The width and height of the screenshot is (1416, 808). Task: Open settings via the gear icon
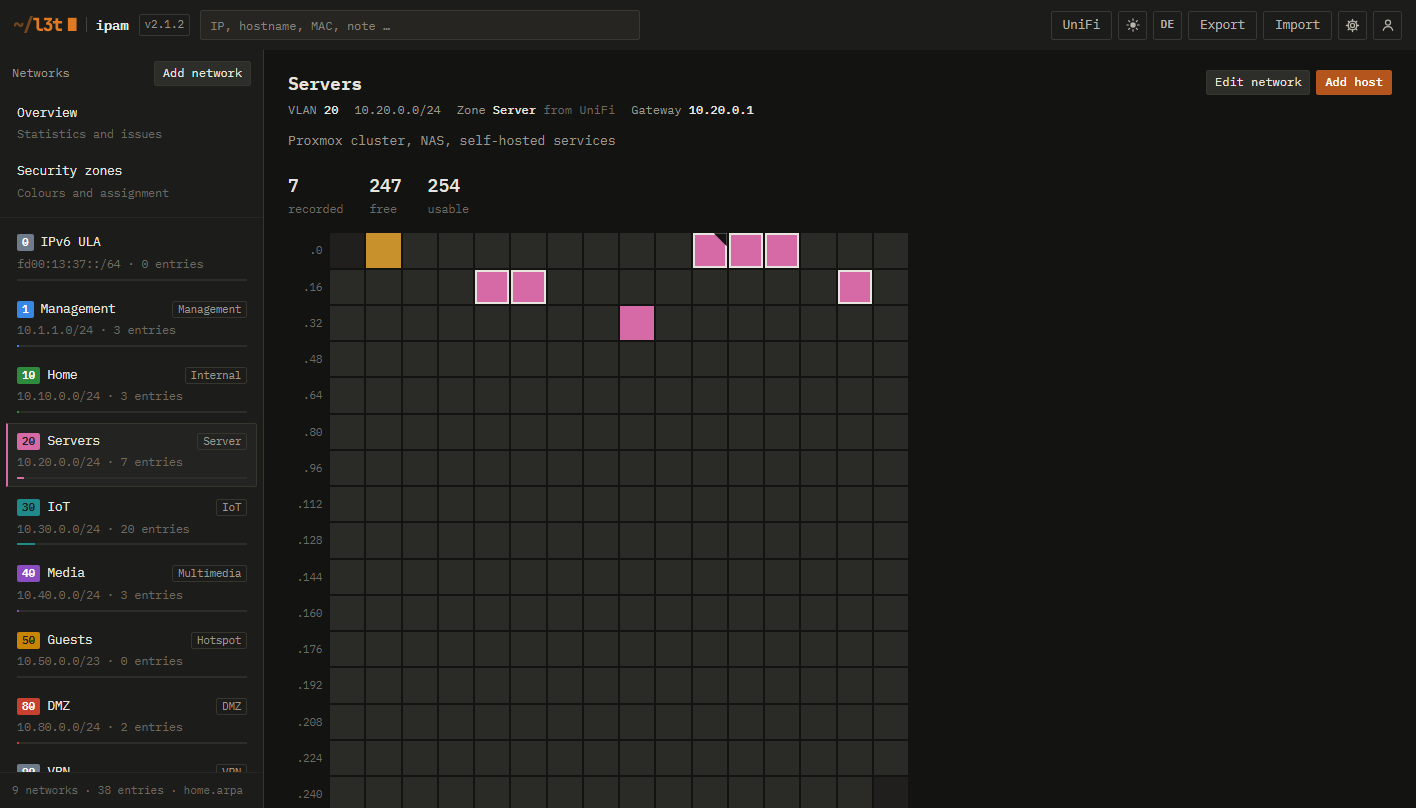1353,25
